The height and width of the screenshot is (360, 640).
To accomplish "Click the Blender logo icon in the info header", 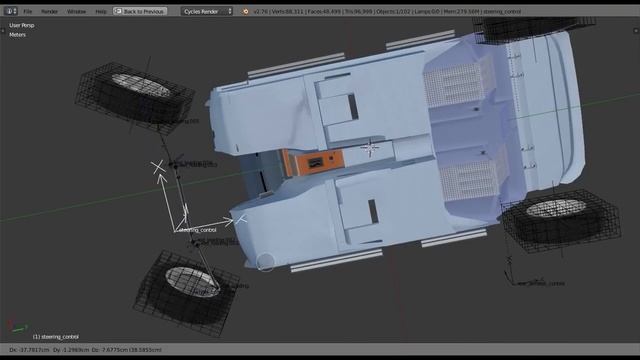I will [x=245, y=11].
